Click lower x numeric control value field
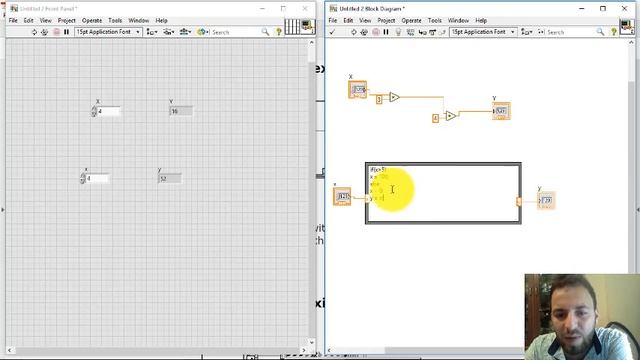 click(x=97, y=178)
